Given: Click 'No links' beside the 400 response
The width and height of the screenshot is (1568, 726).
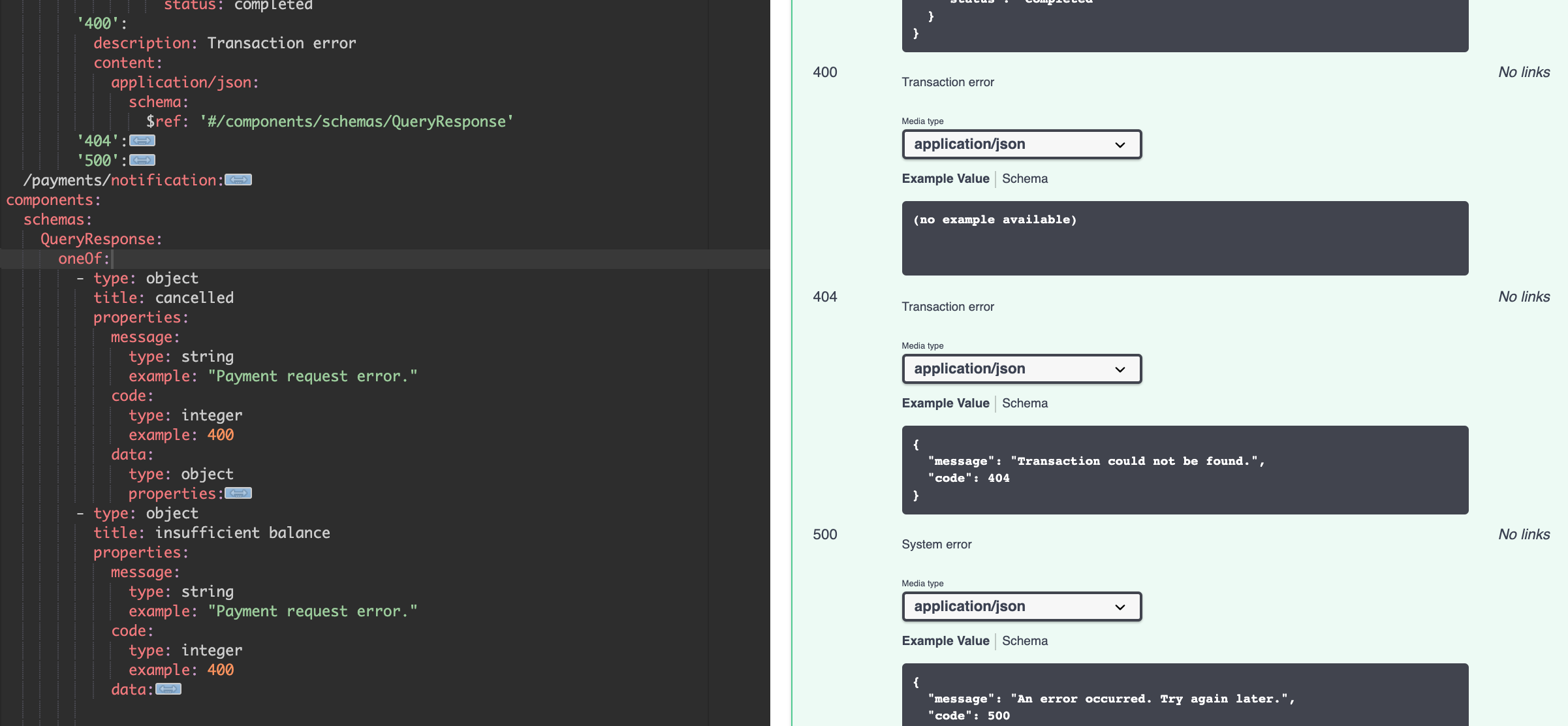Looking at the screenshot, I should pyautogui.click(x=1525, y=72).
